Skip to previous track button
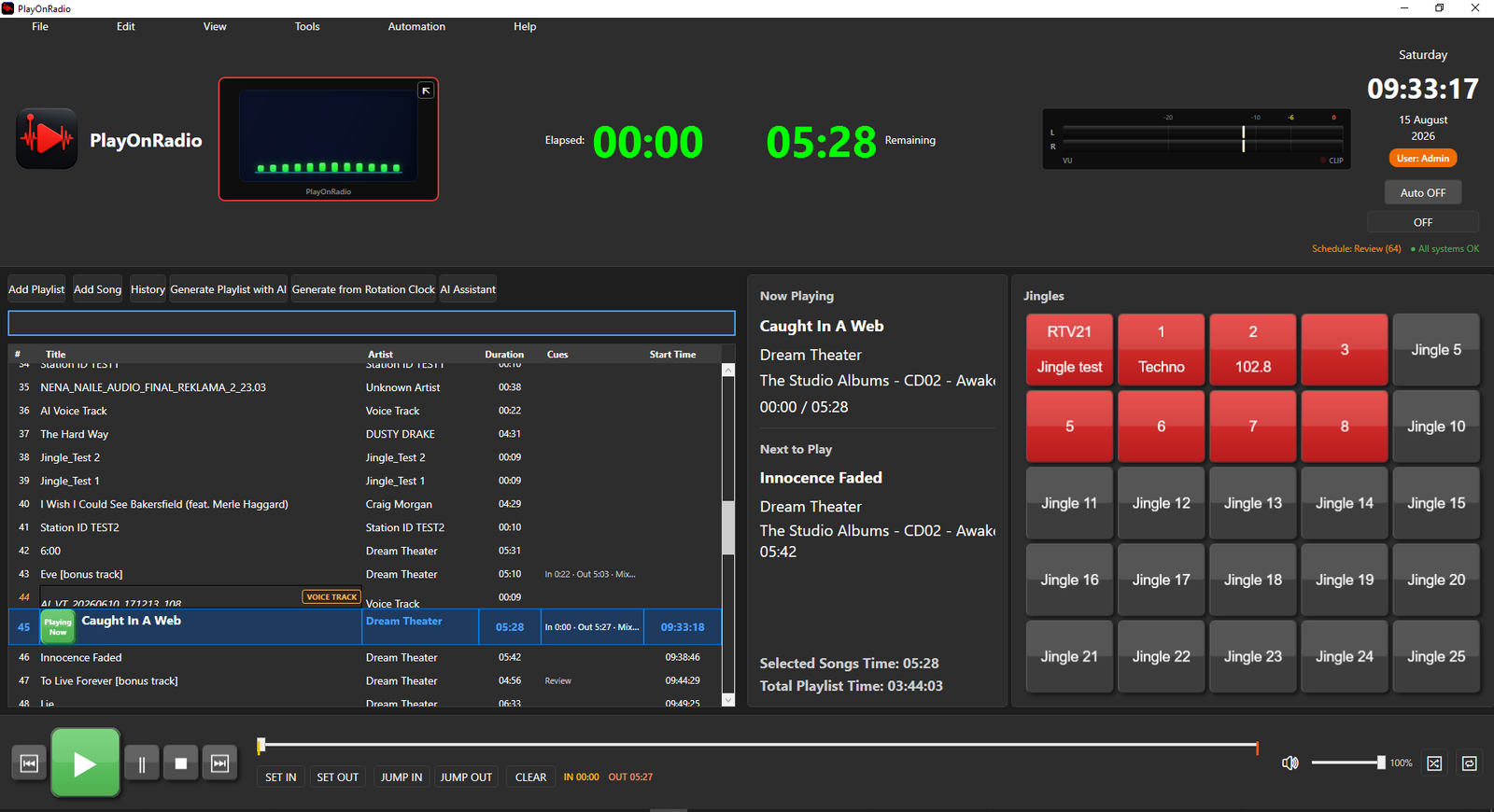 (29, 763)
